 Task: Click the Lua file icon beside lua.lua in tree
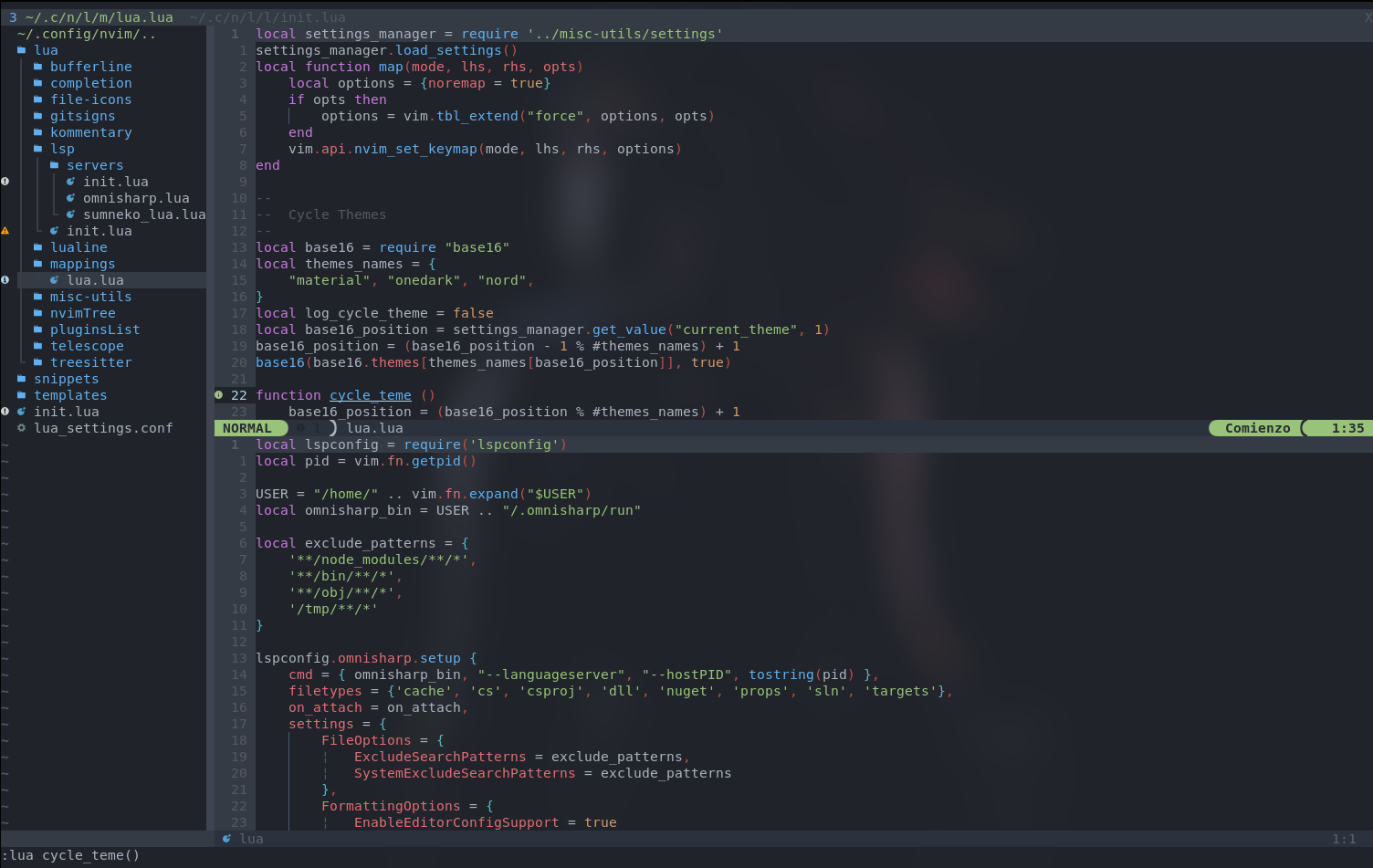click(54, 280)
